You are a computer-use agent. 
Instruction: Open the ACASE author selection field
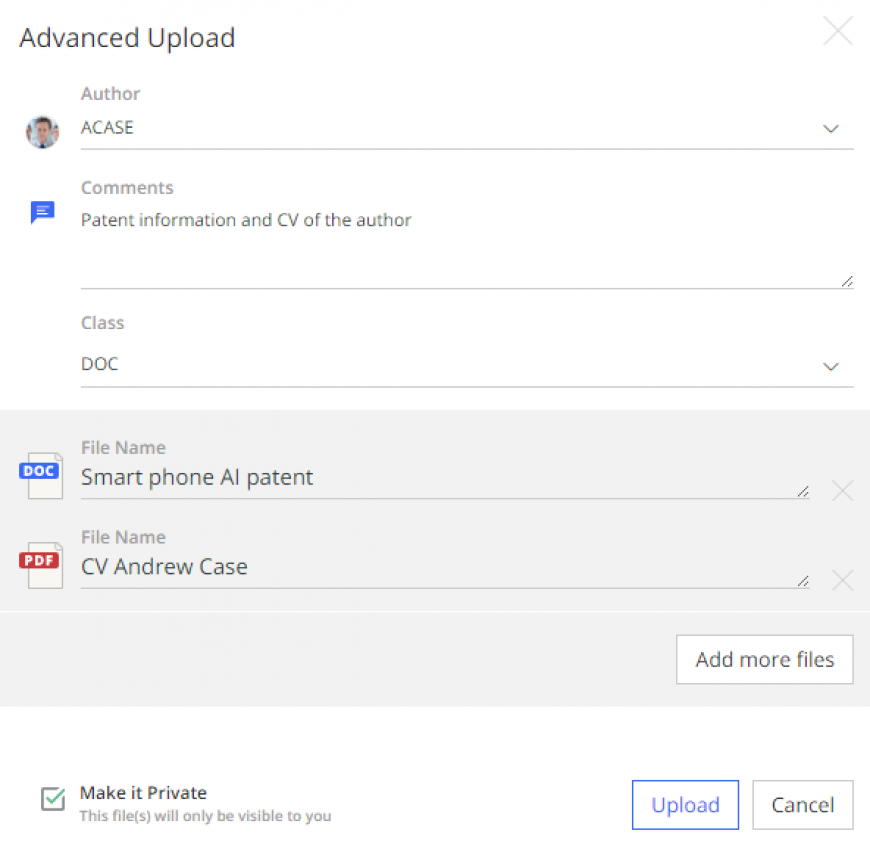tap(467, 128)
